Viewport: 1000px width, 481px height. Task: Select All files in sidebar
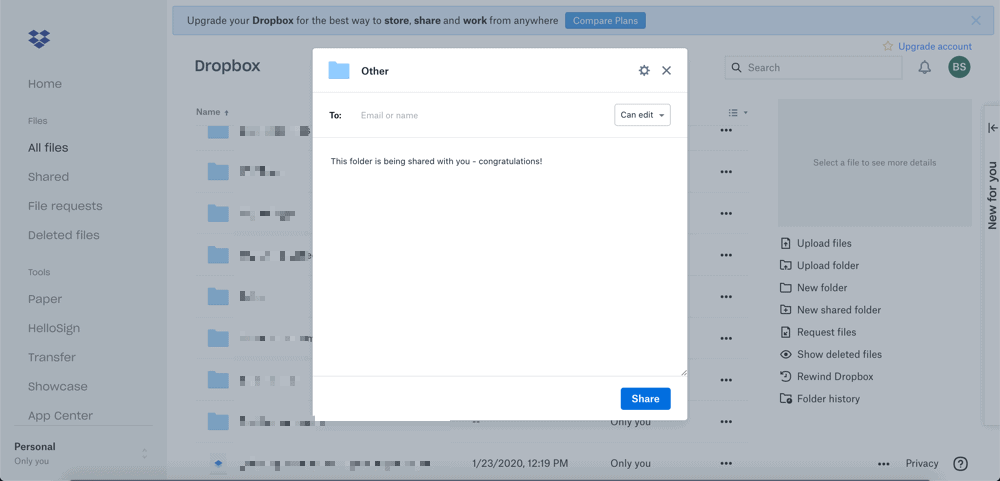[x=48, y=148]
